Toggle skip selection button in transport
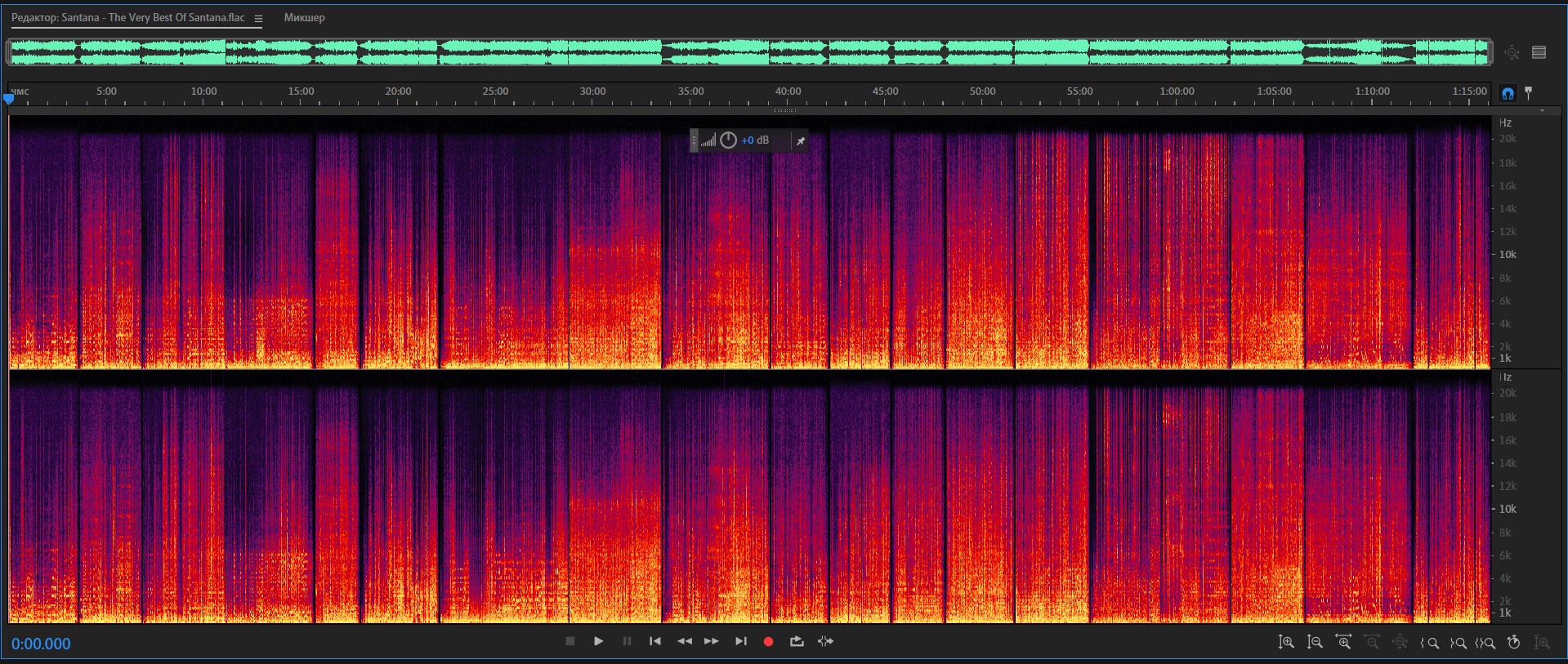This screenshot has width=1568, height=664. point(825,641)
